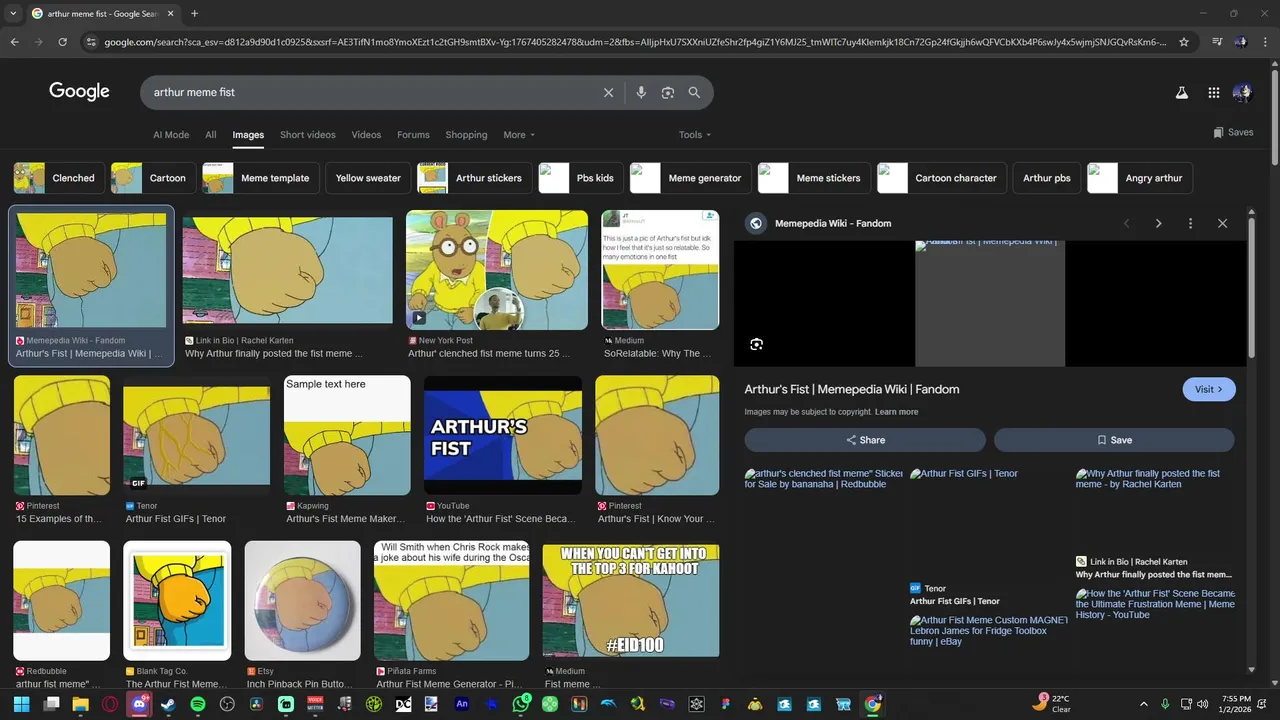Click the Visit button in preview panel
Viewport: 1280px width, 720px height.
coord(1209,389)
